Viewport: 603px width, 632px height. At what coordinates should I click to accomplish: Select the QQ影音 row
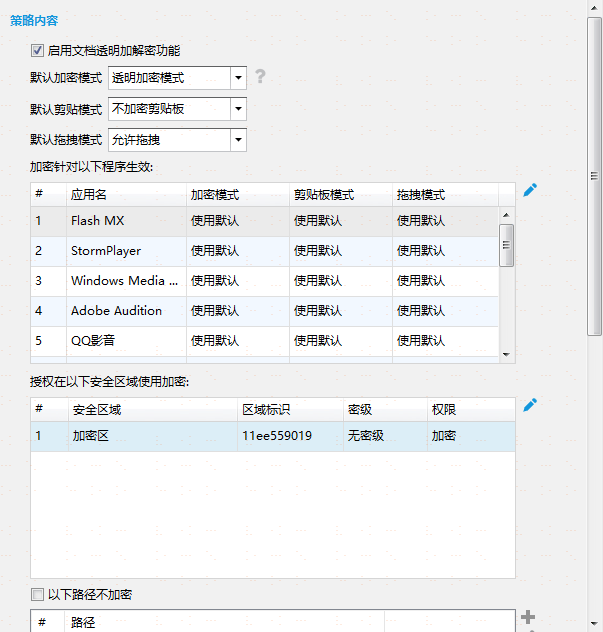(93, 341)
